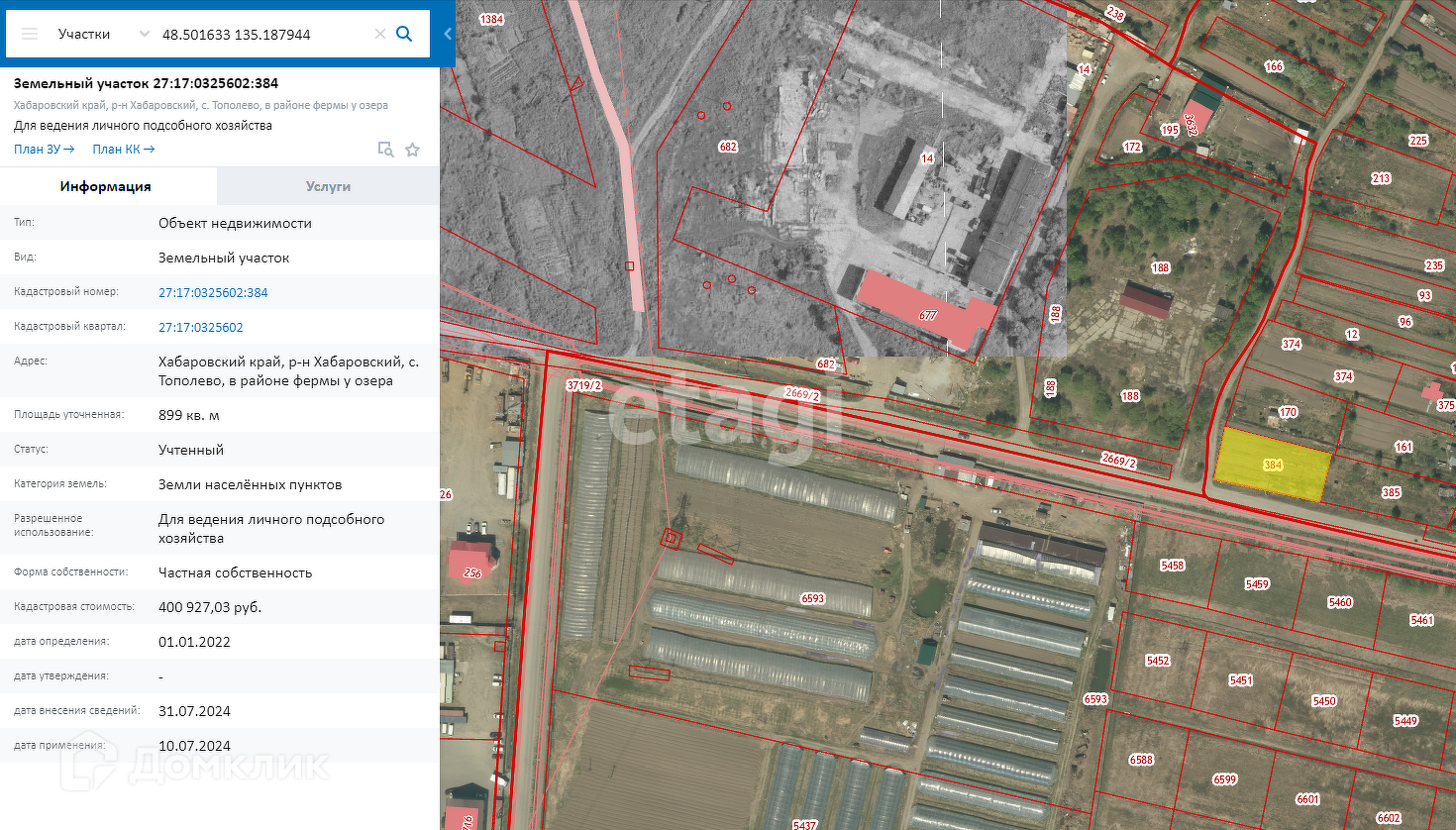Viewport: 1456px width, 830px height.
Task: Collapse the left information panel
Action: pyautogui.click(x=447, y=34)
